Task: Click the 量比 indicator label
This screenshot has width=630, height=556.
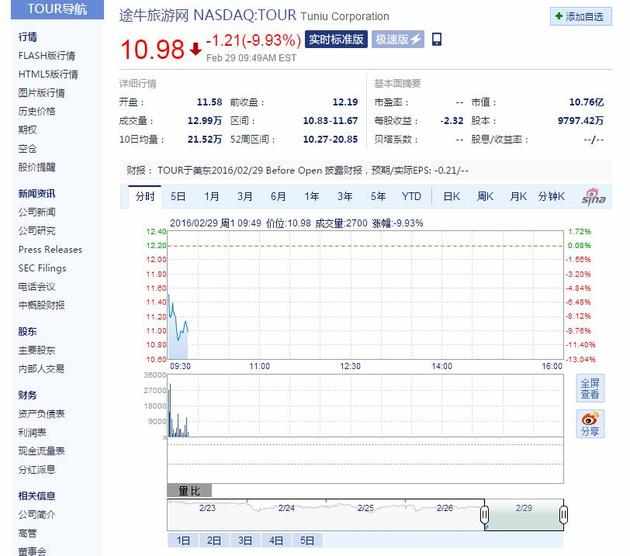Action: tap(189, 491)
